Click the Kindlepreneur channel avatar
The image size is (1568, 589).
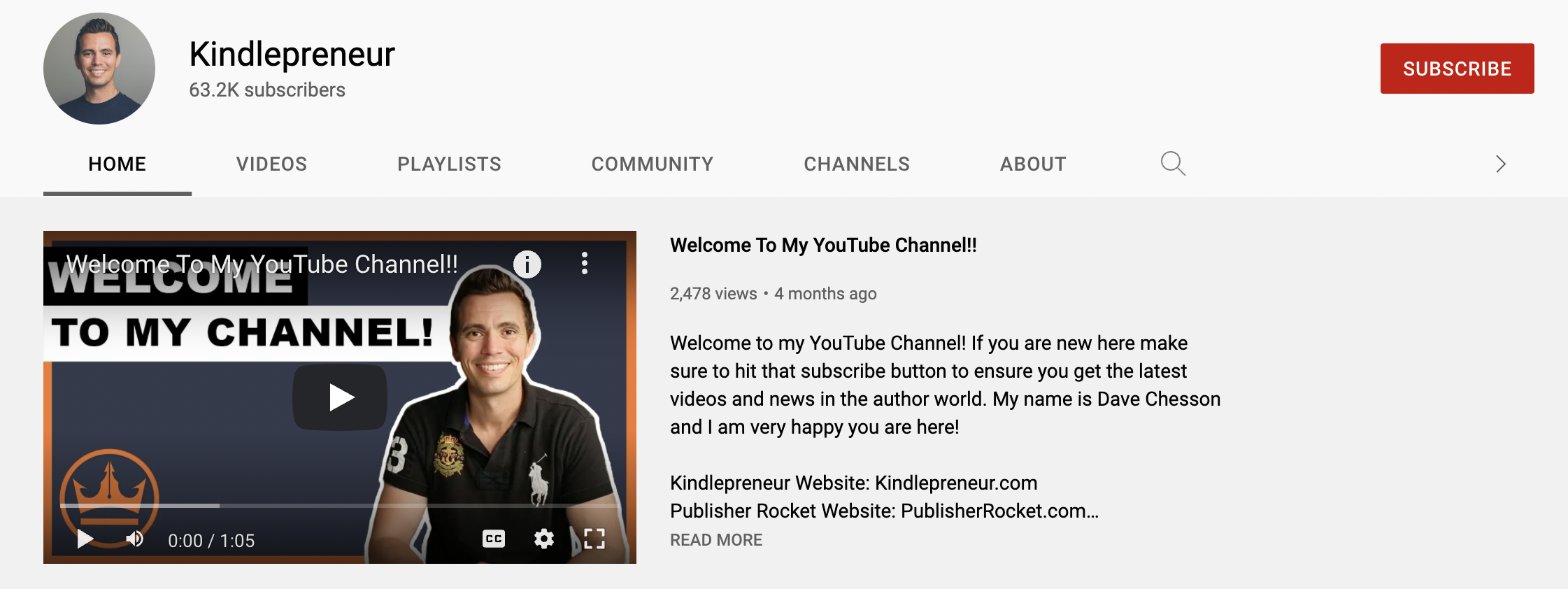click(x=99, y=69)
